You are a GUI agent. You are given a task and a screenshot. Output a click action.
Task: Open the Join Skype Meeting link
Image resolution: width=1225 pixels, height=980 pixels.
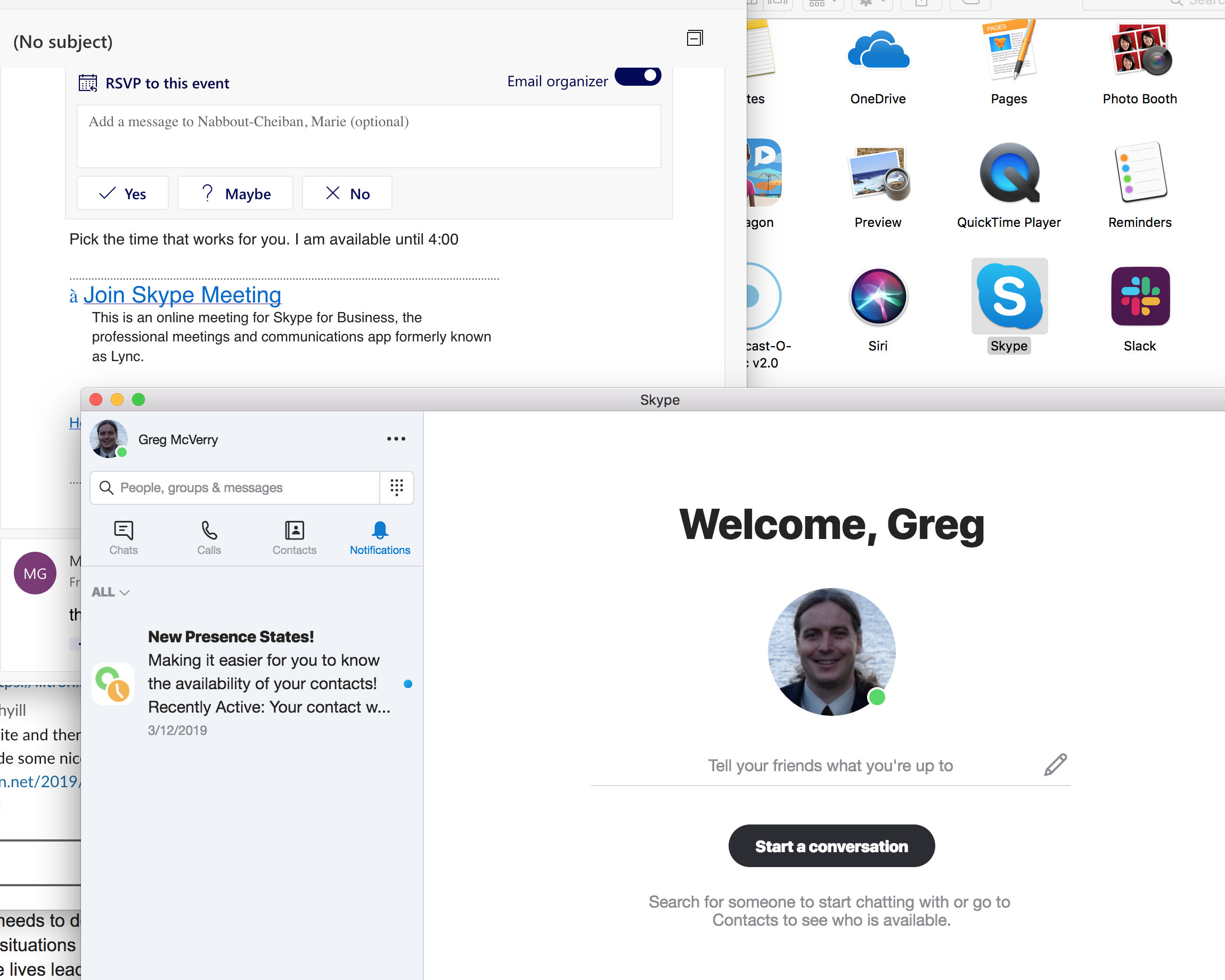[x=182, y=295]
